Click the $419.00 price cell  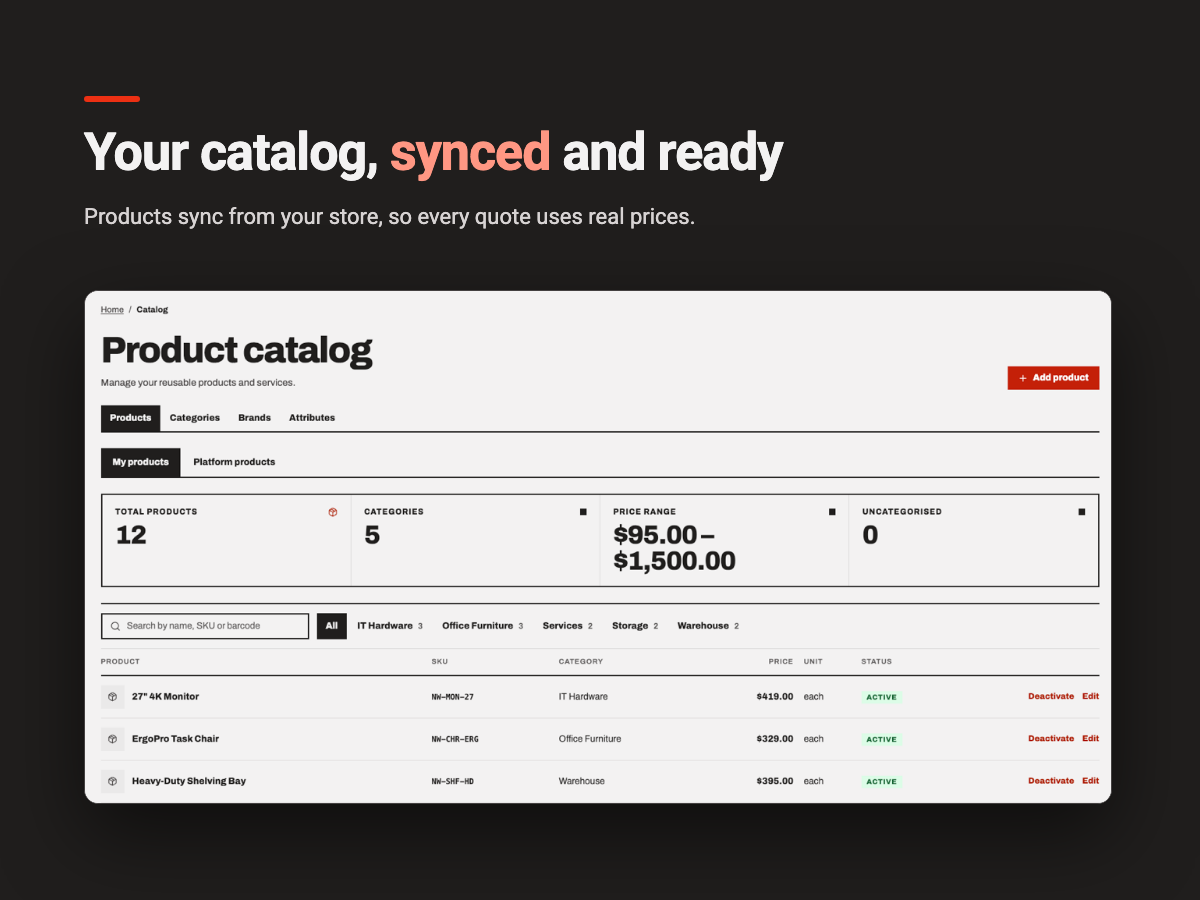pyautogui.click(x=775, y=697)
